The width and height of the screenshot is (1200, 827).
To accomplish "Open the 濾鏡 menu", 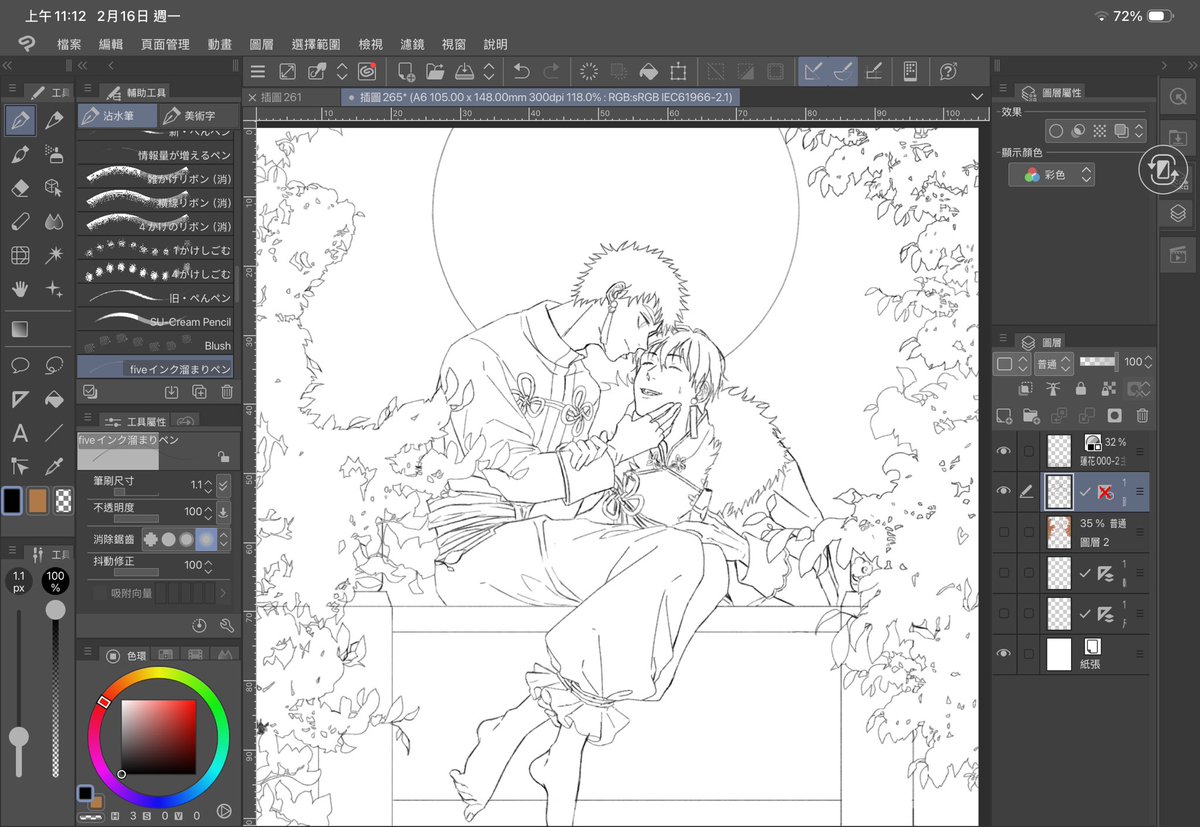I will click(x=412, y=45).
